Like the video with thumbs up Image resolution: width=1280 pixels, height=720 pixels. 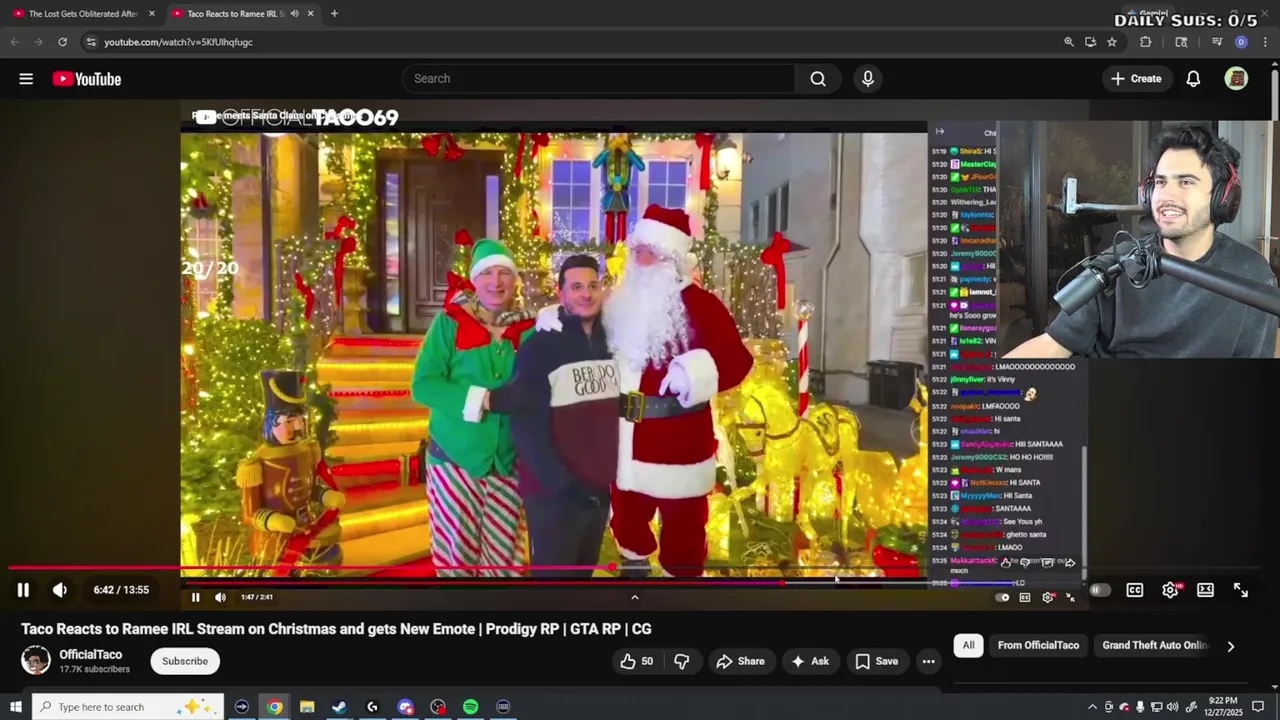(x=636, y=661)
